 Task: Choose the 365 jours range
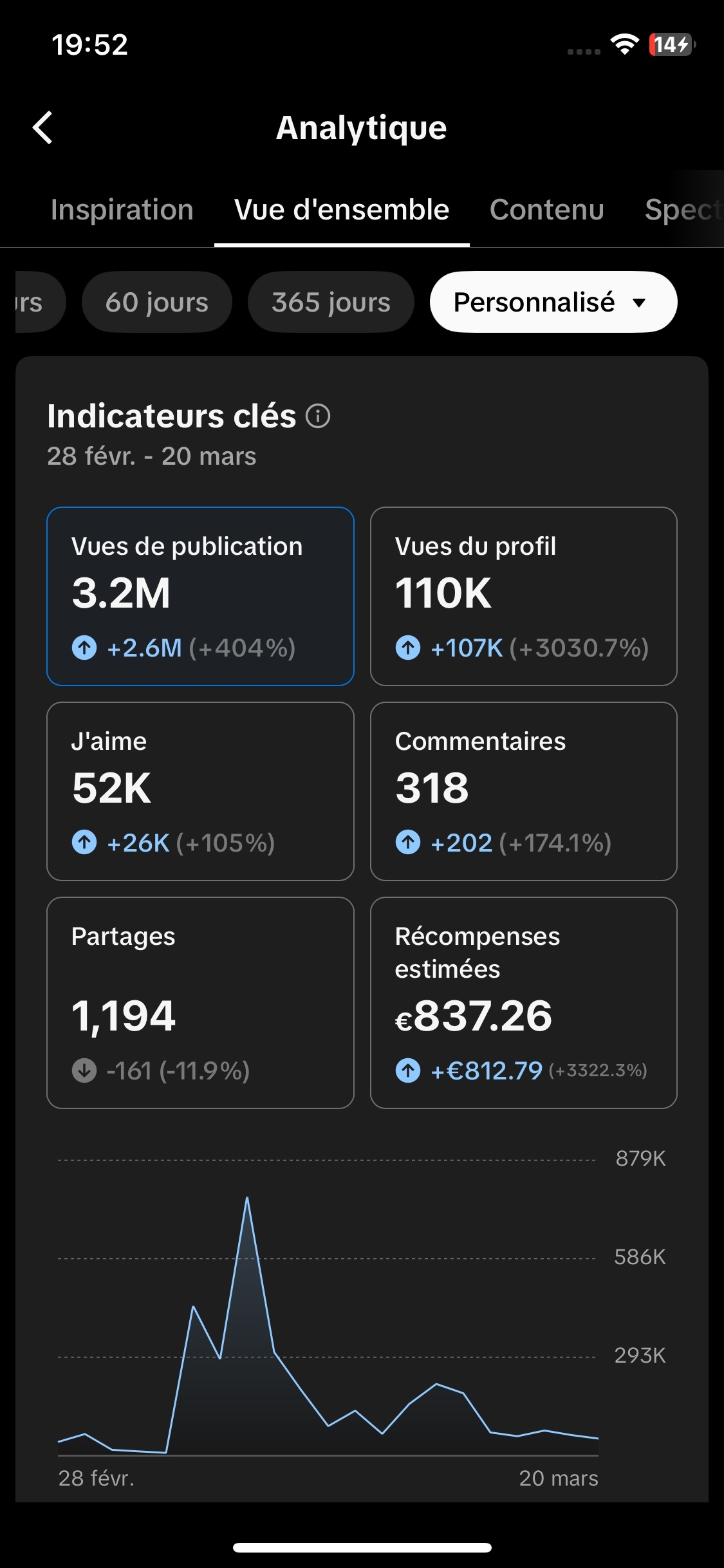331,302
